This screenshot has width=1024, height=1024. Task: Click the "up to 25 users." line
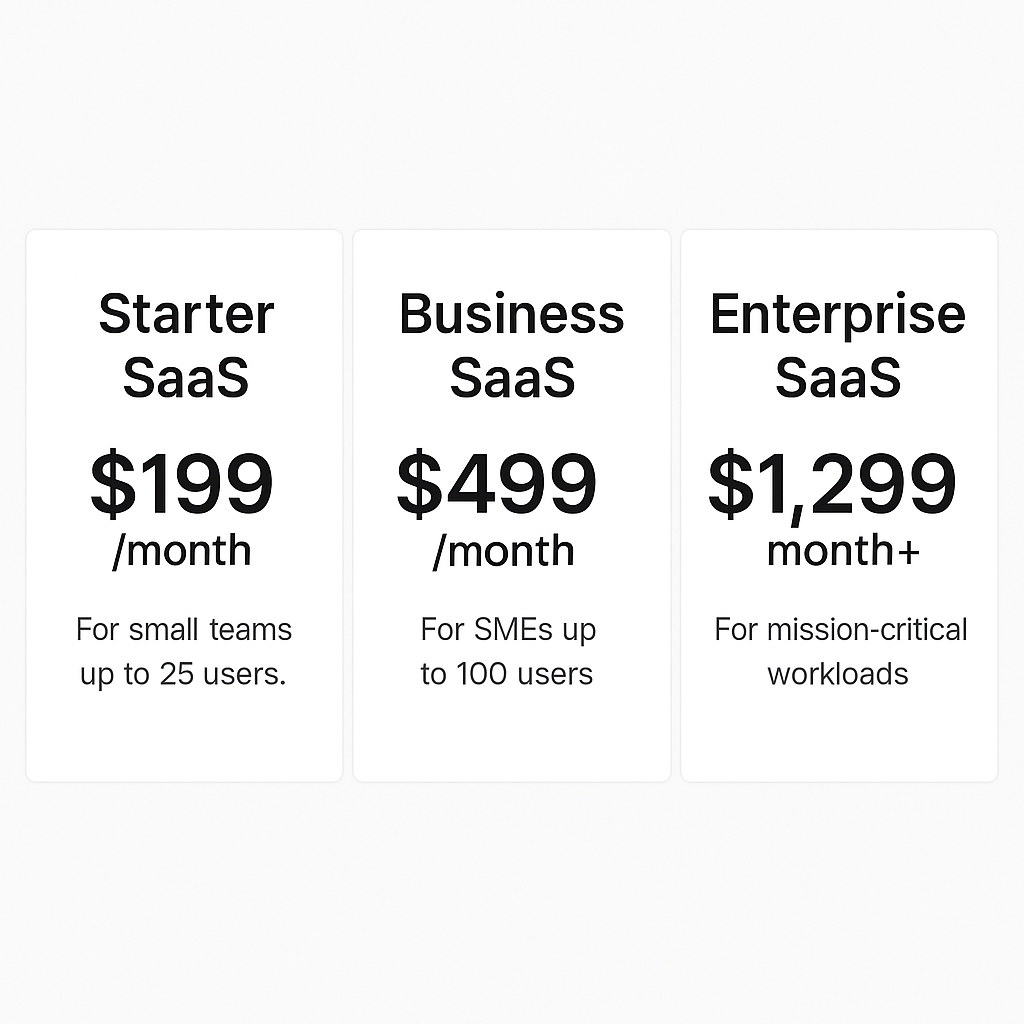pos(183,674)
